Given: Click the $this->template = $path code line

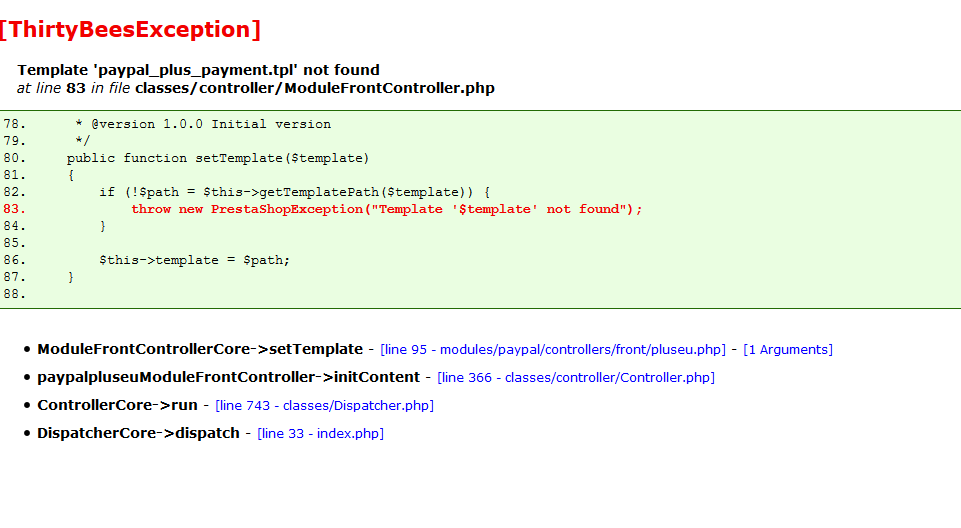Looking at the screenshot, I should pos(194,260).
